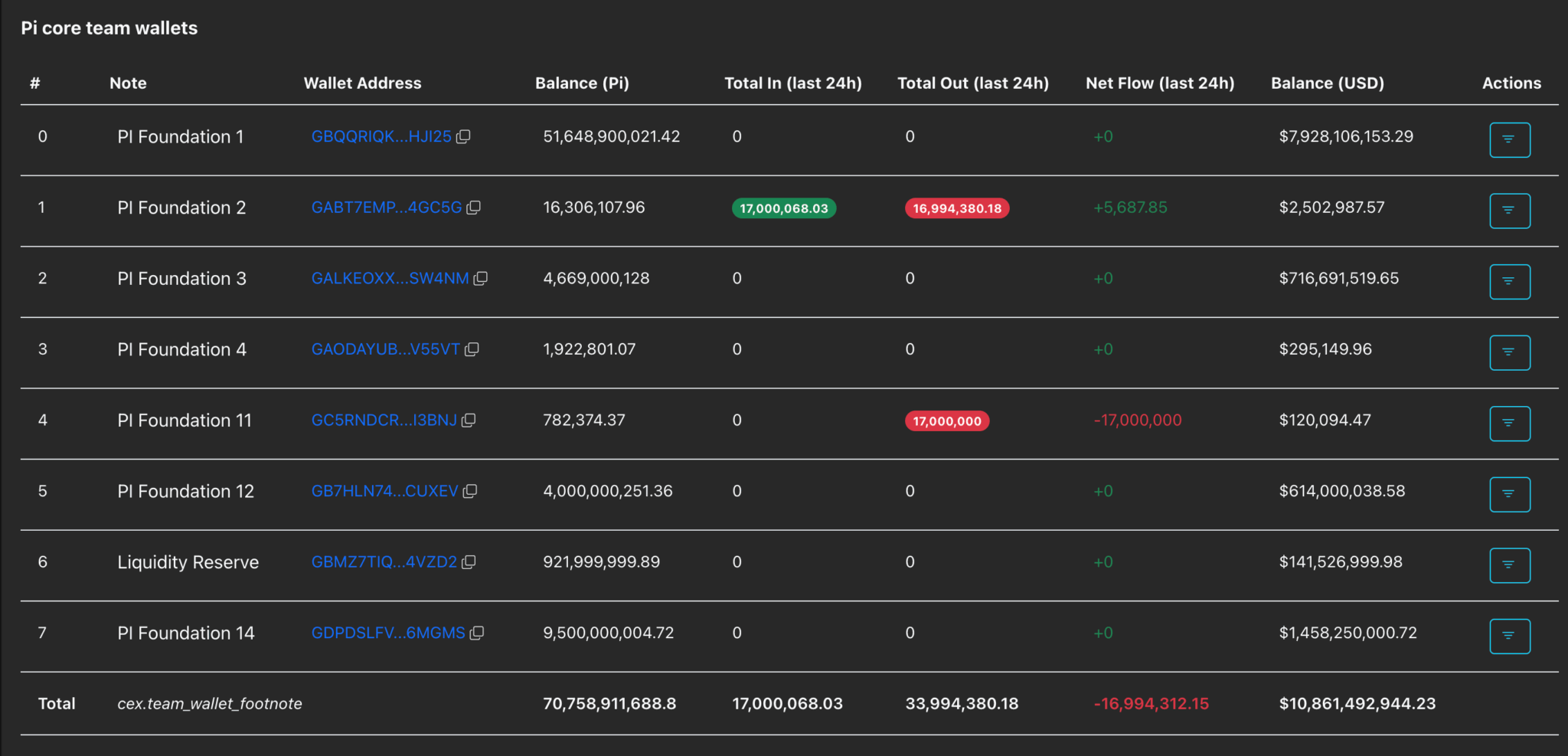
Task: Open Actions filter for PI Foundation 3 row
Action: 1509,281
